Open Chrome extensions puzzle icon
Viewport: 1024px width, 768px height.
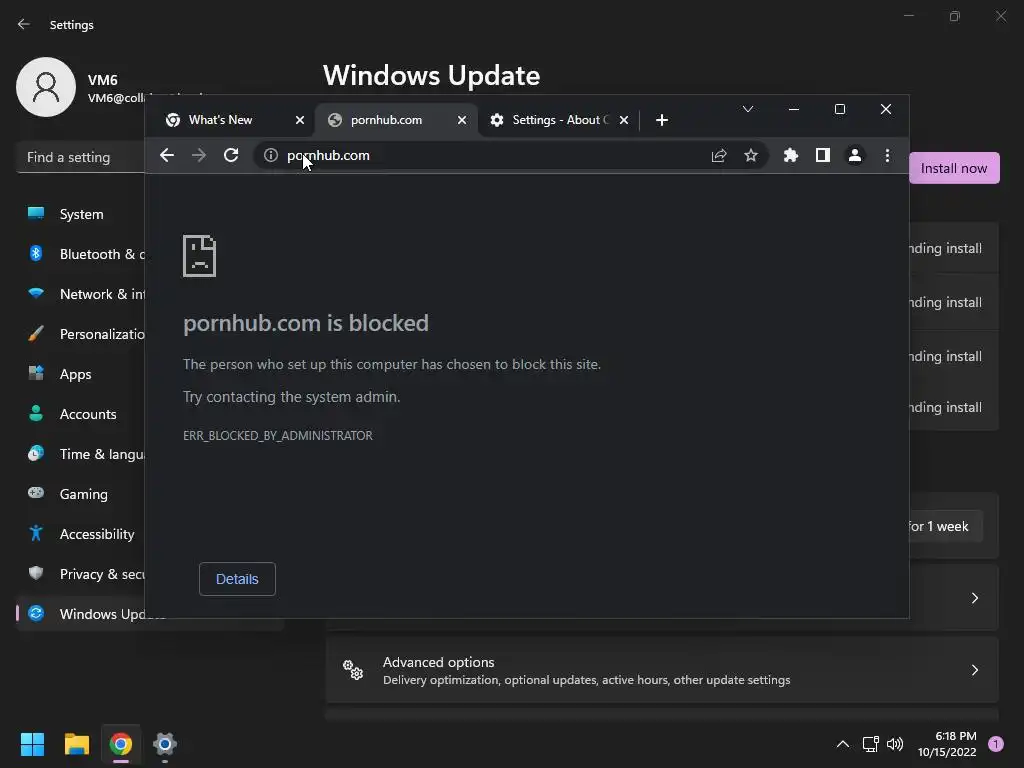tap(791, 155)
